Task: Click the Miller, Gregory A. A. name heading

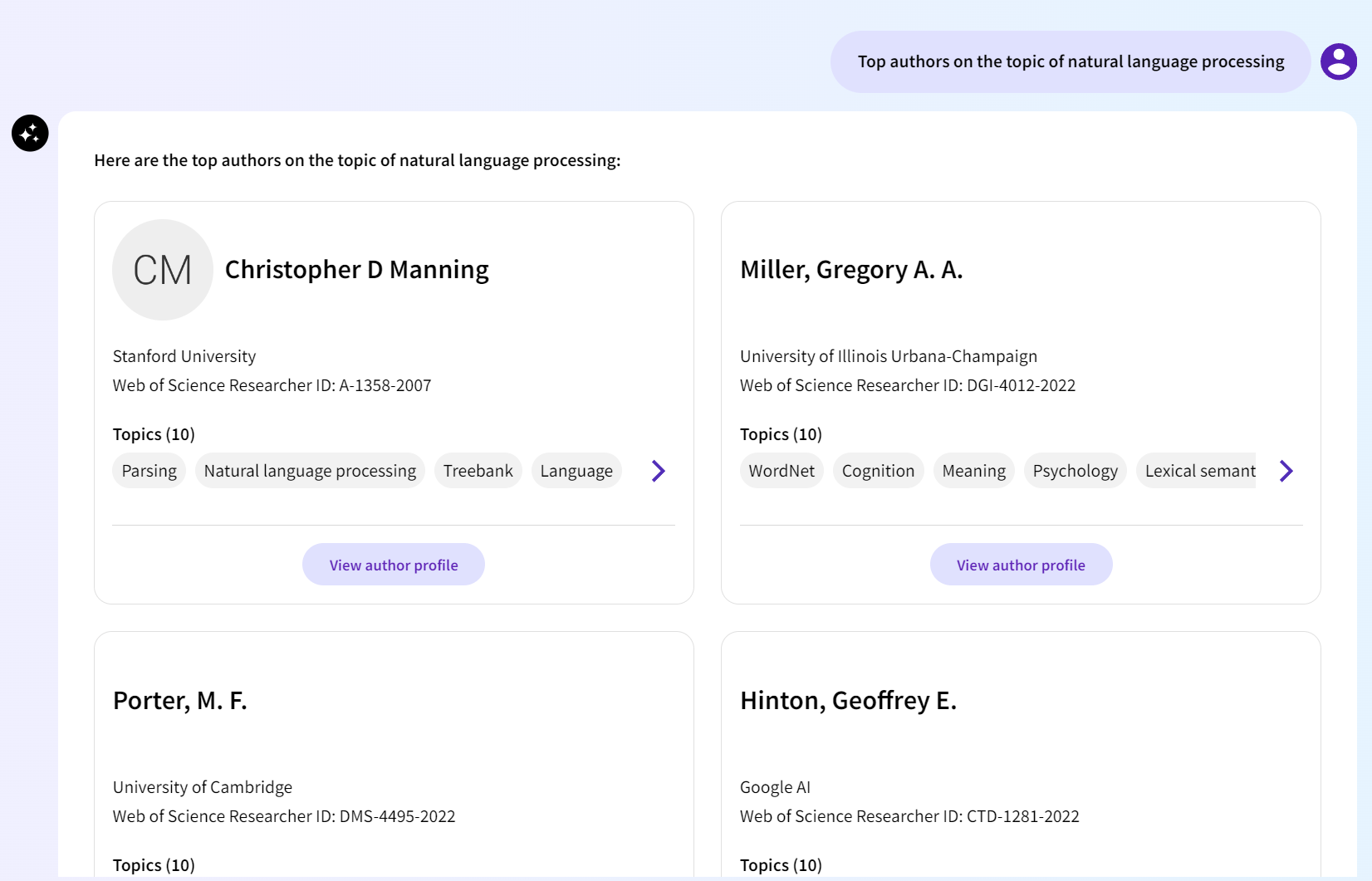Action: (851, 270)
